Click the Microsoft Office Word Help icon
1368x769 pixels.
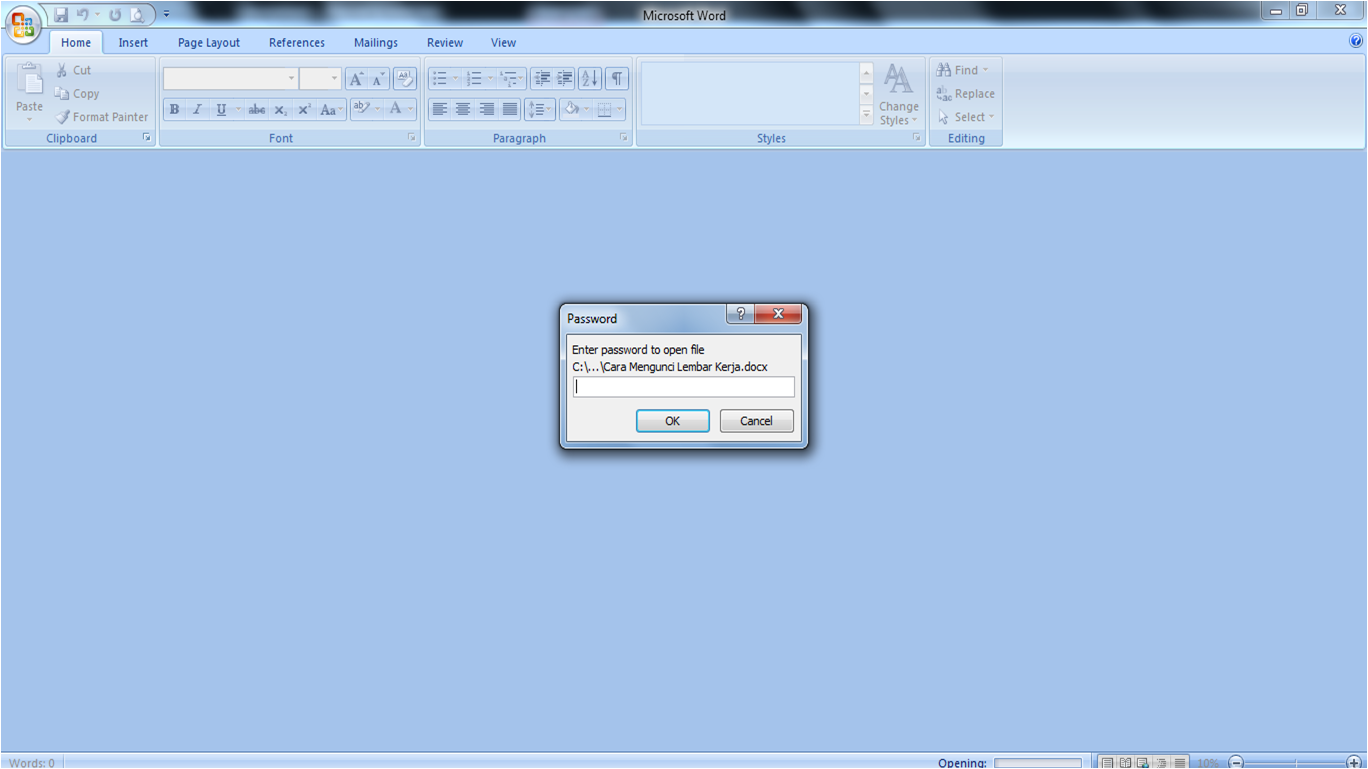click(x=1356, y=42)
